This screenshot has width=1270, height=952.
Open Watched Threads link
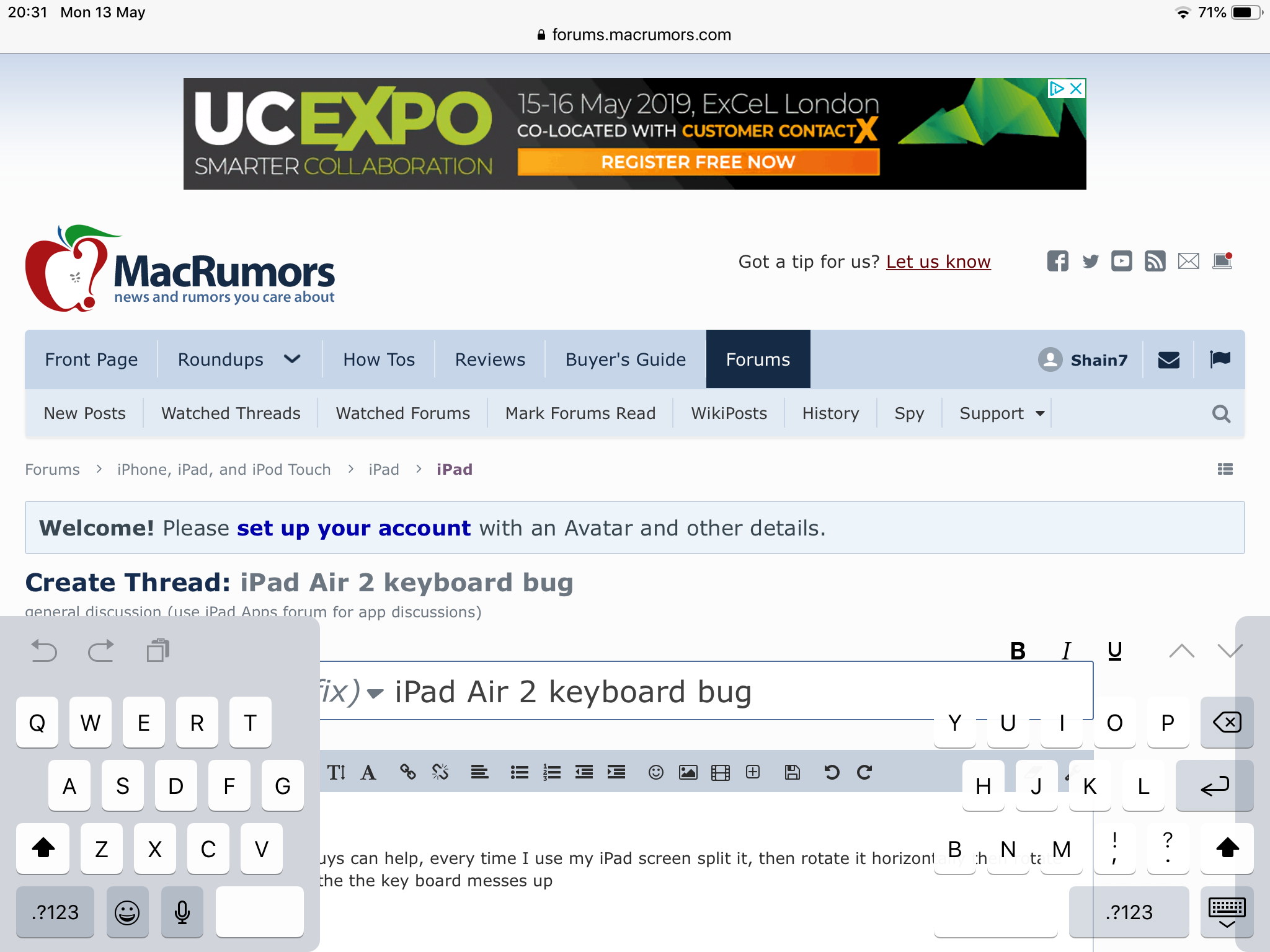(231, 413)
